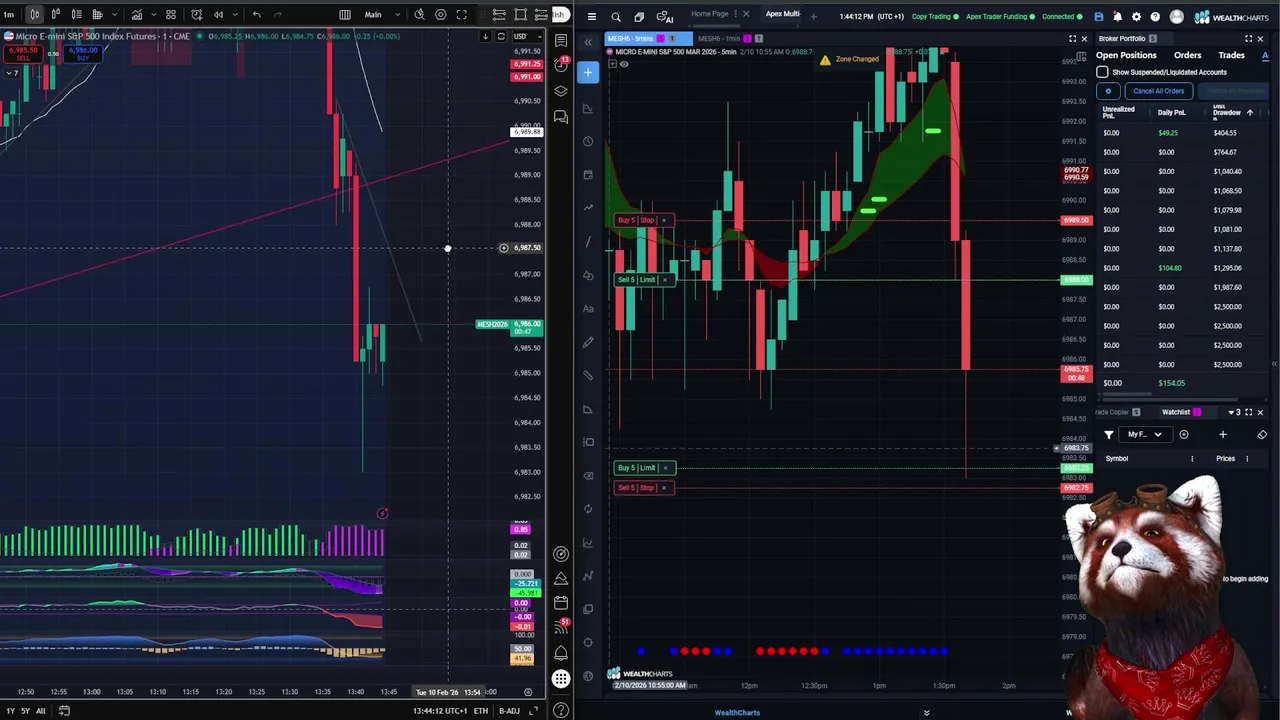This screenshot has height=720, width=1280.
Task: Open the indicators icon in TradingView toolbar
Action: (137, 14)
